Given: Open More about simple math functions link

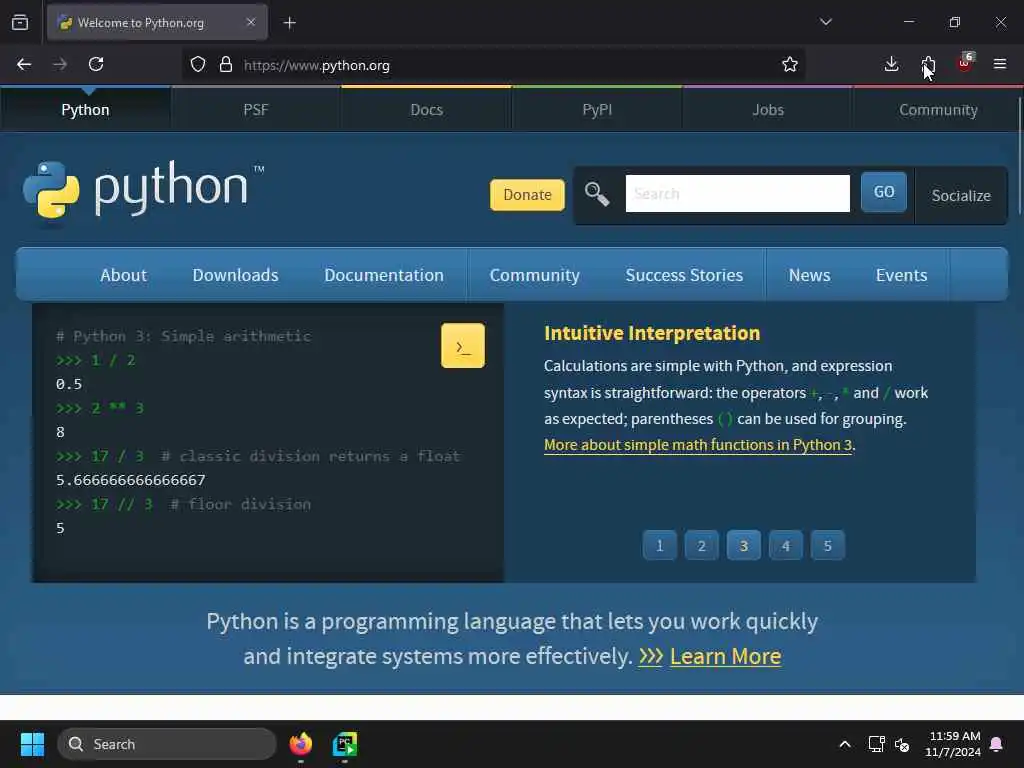Looking at the screenshot, I should click(x=697, y=445).
